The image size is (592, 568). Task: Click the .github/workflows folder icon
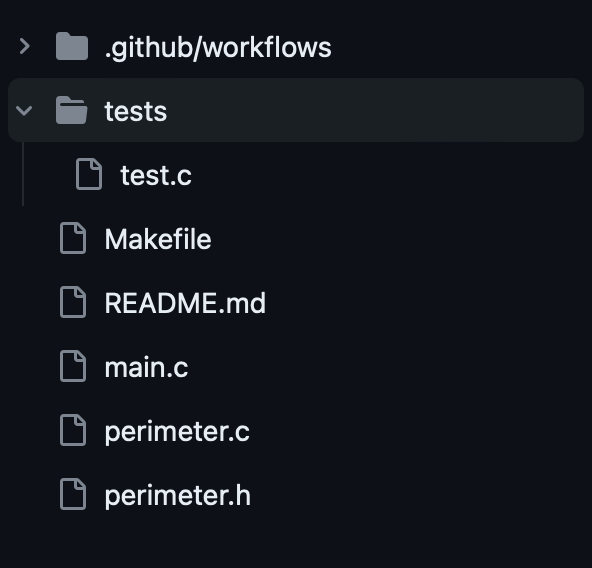tap(72, 46)
